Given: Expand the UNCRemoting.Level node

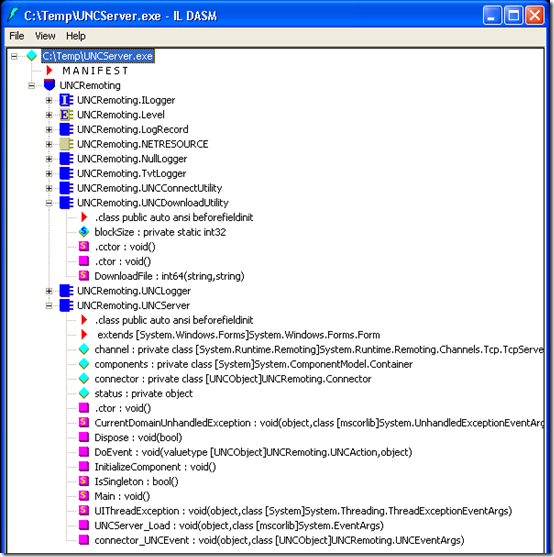Looking at the screenshot, I should click(49, 115).
